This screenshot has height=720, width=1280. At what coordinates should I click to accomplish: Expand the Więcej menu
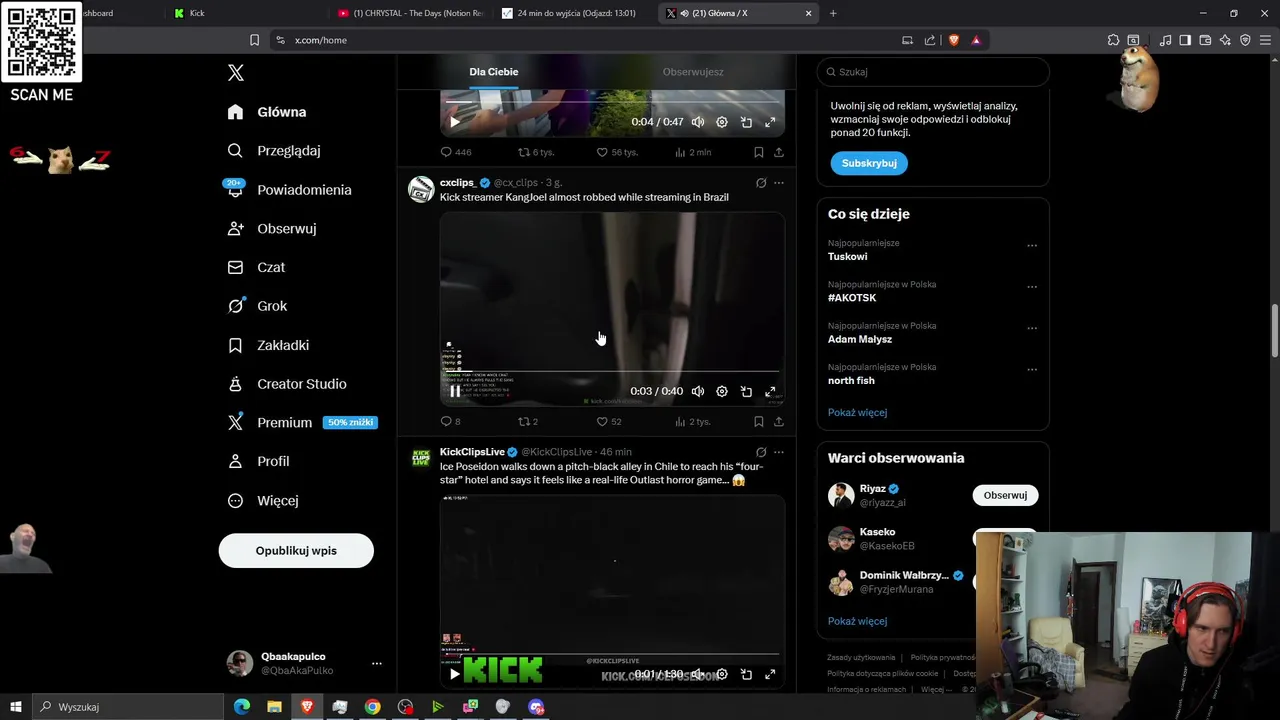(262, 500)
